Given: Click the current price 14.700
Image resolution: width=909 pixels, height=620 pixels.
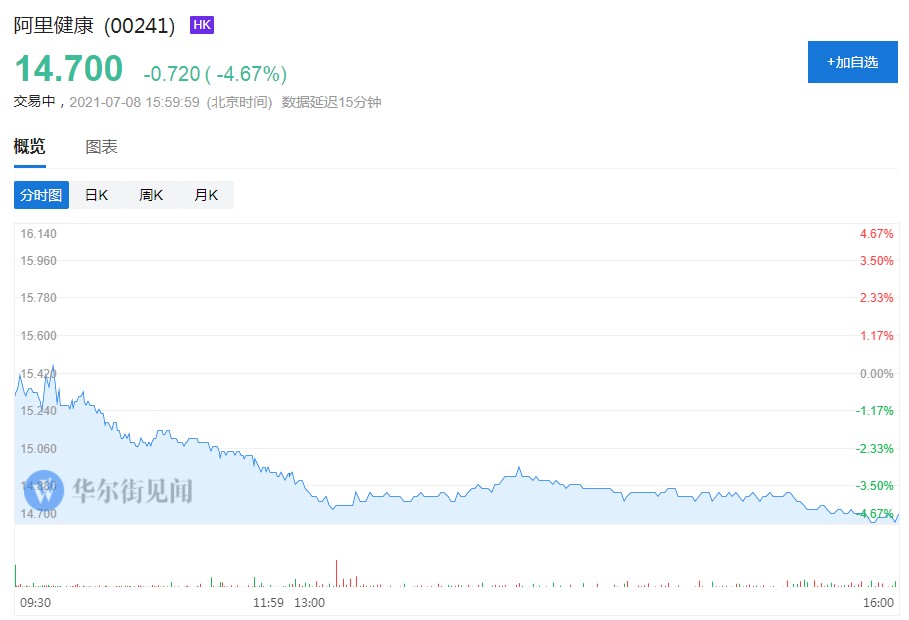Looking at the screenshot, I should [x=68, y=69].
